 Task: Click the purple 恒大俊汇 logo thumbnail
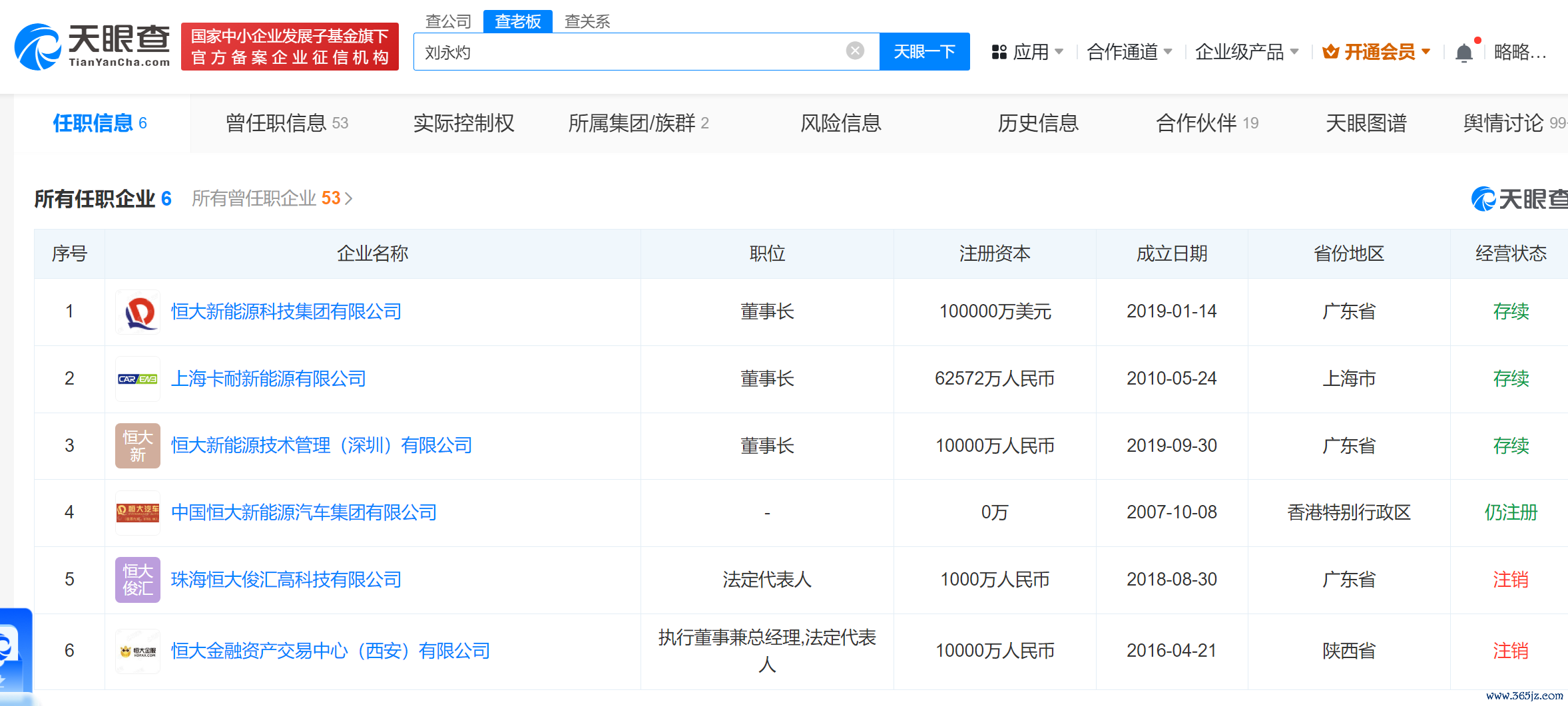tap(138, 580)
